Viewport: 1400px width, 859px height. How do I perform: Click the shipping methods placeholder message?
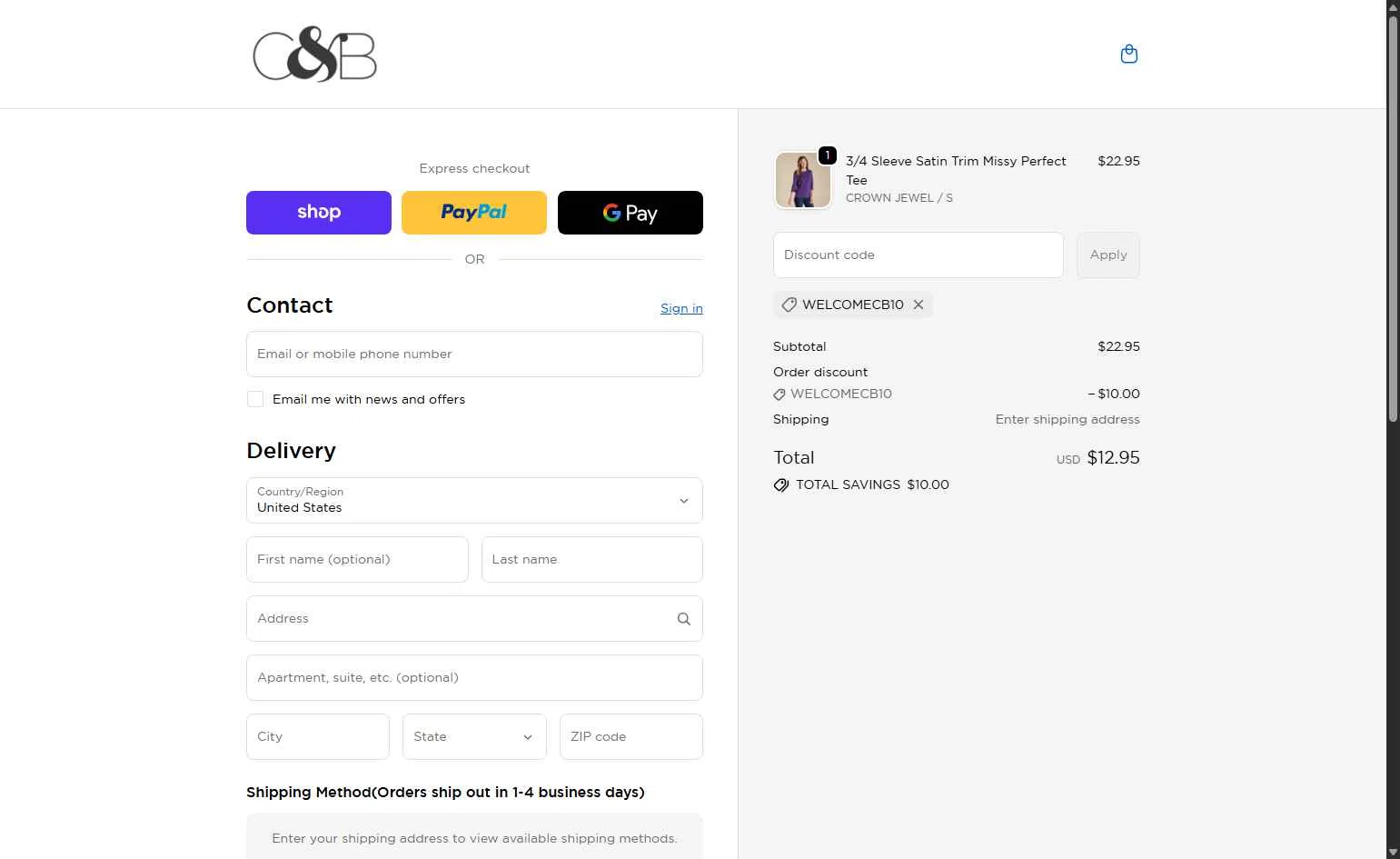click(474, 839)
